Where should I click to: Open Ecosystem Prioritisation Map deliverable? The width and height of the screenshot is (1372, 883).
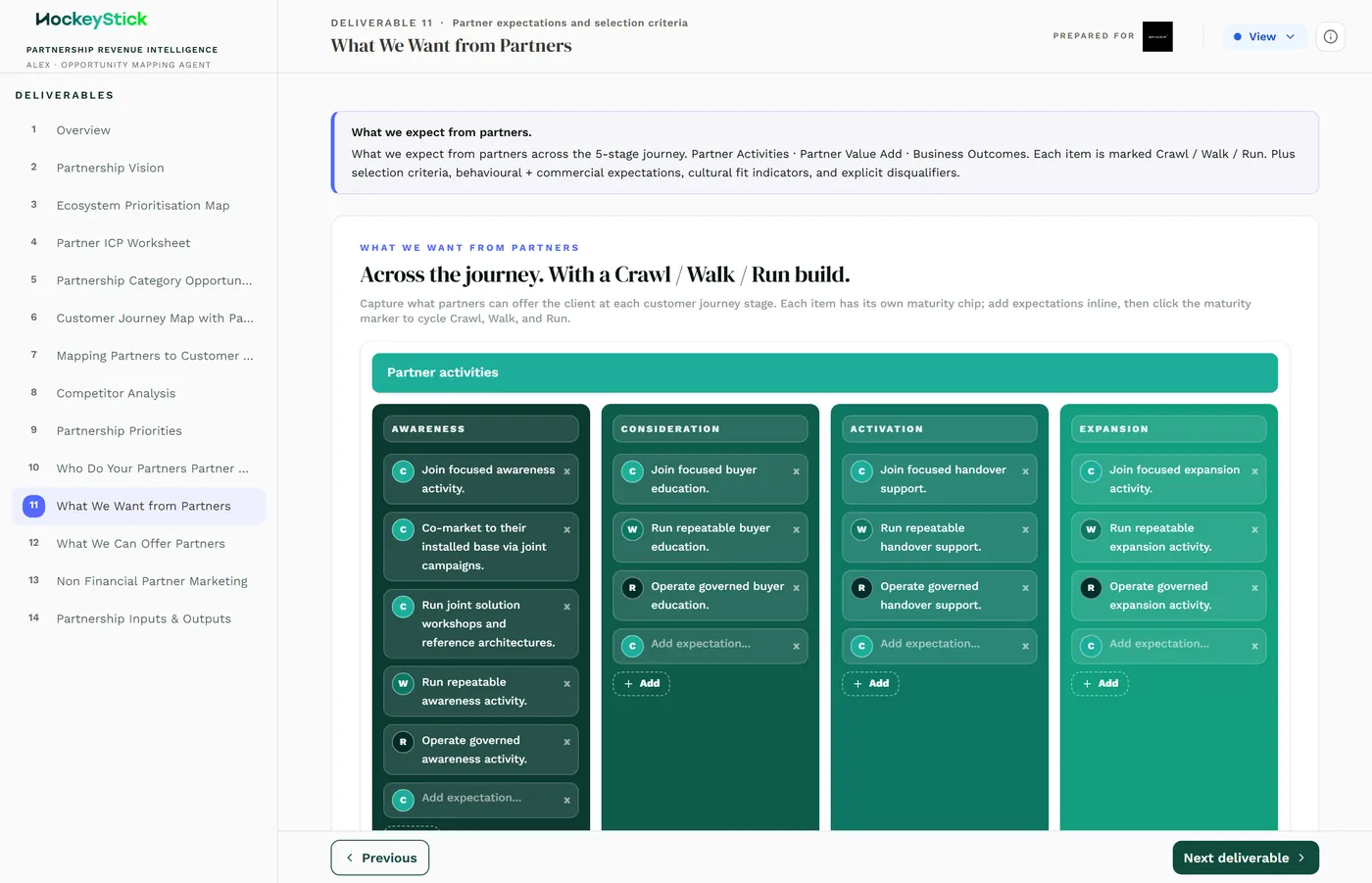pyautogui.click(x=138, y=206)
